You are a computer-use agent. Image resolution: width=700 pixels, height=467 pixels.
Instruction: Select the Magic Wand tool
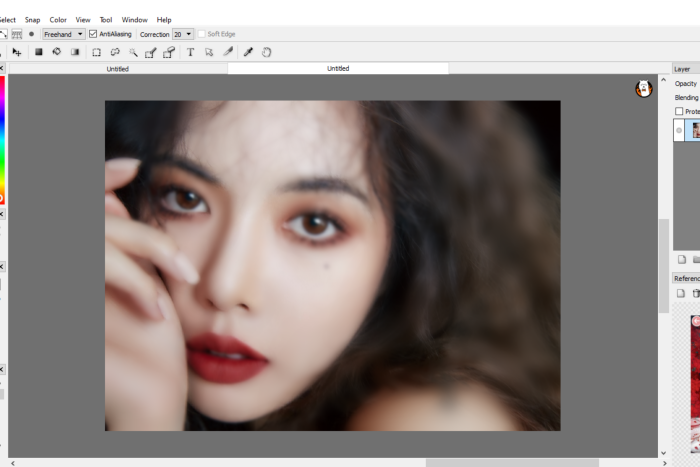(x=133, y=52)
